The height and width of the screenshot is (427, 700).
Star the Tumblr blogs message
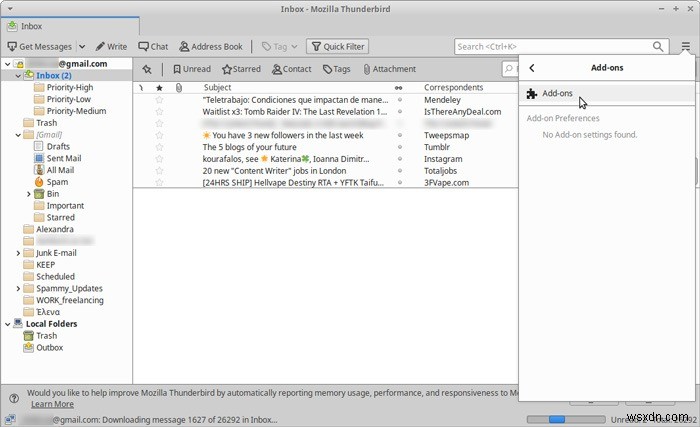click(x=159, y=147)
